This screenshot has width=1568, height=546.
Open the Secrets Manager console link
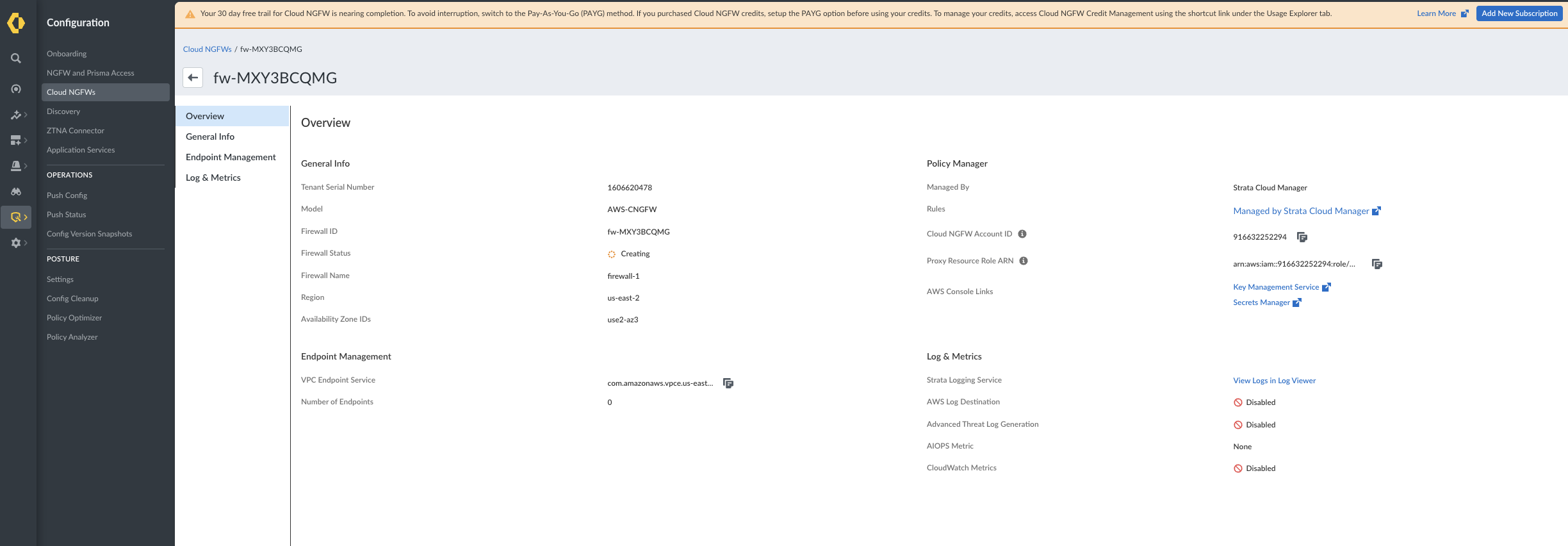point(1267,302)
